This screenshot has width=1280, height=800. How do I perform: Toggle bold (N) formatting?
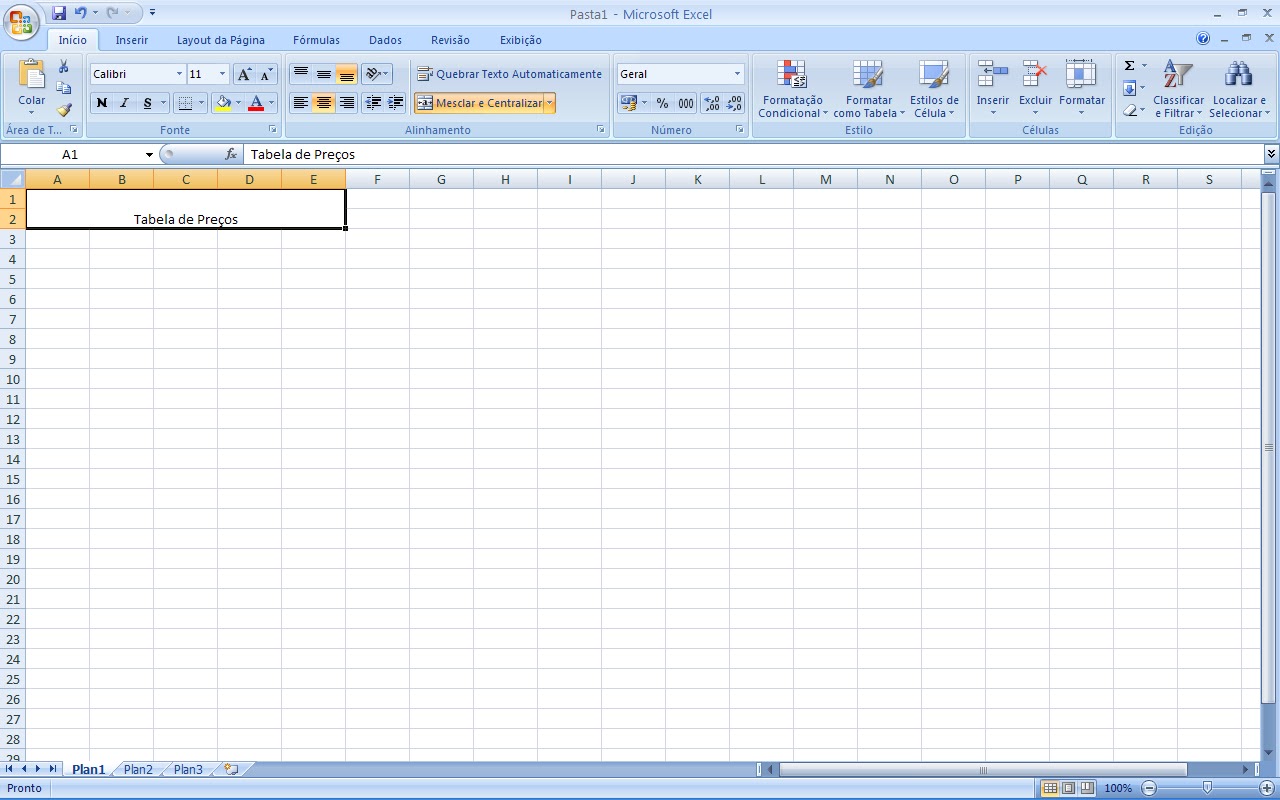pos(102,103)
